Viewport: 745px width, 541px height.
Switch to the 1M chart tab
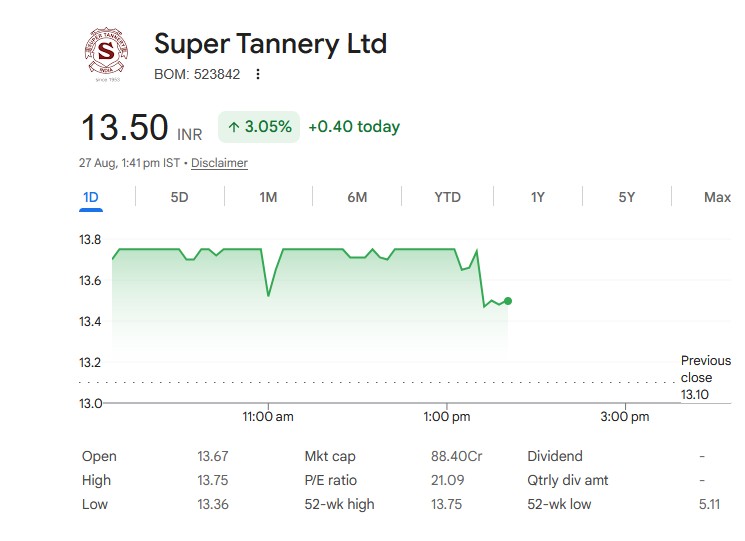point(268,197)
